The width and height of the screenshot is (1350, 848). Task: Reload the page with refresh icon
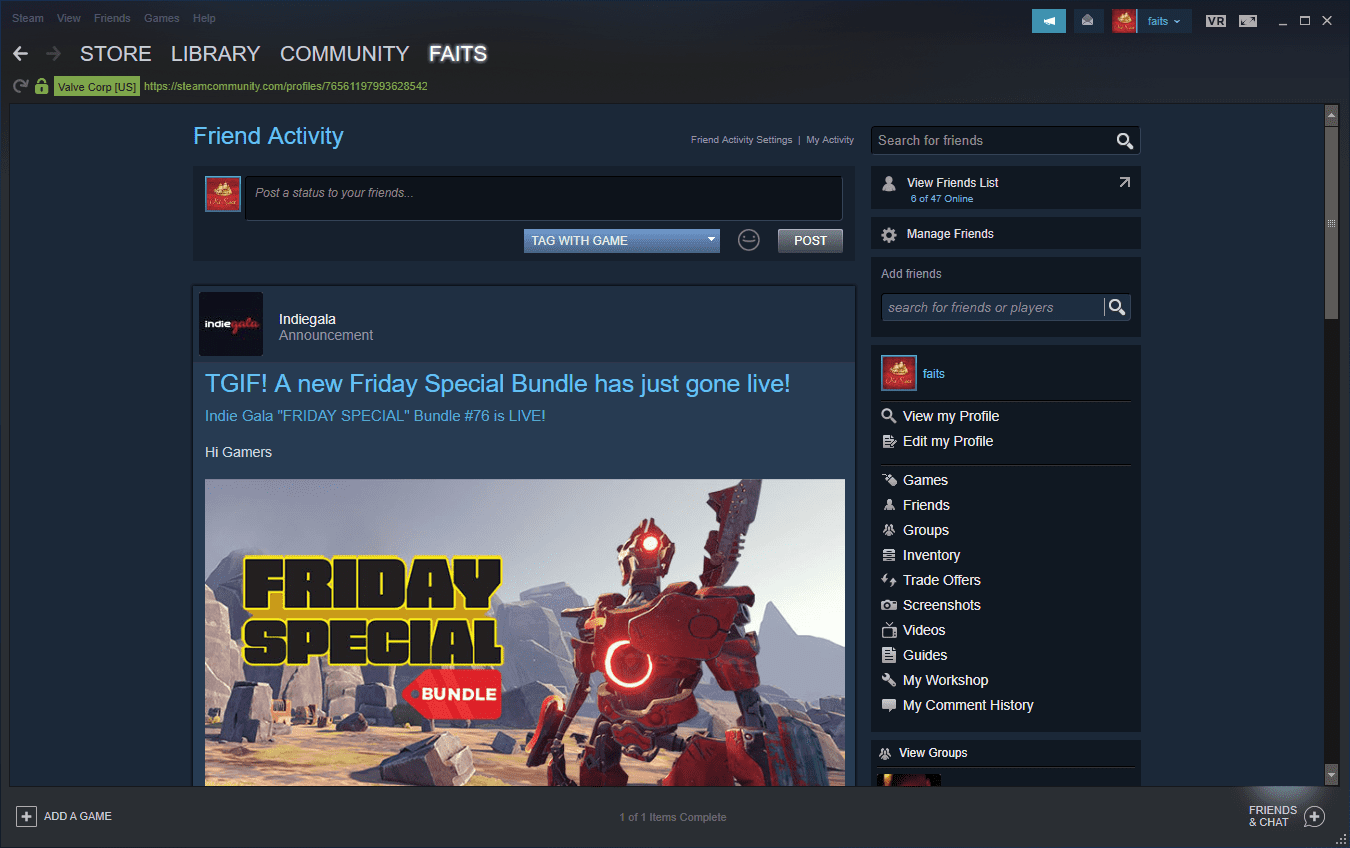click(x=20, y=87)
